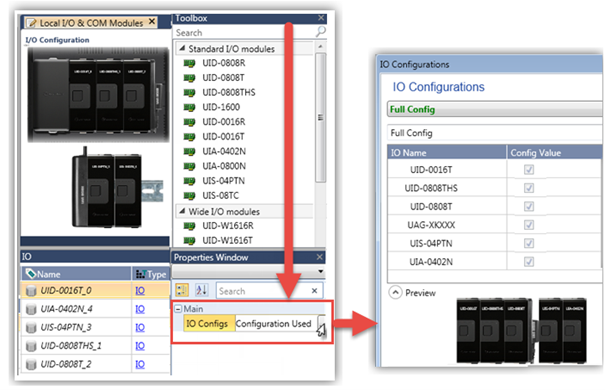Choose the UIS-04PTN toolbox module icon
This screenshot has height=390, width=605.
[x=189, y=181]
